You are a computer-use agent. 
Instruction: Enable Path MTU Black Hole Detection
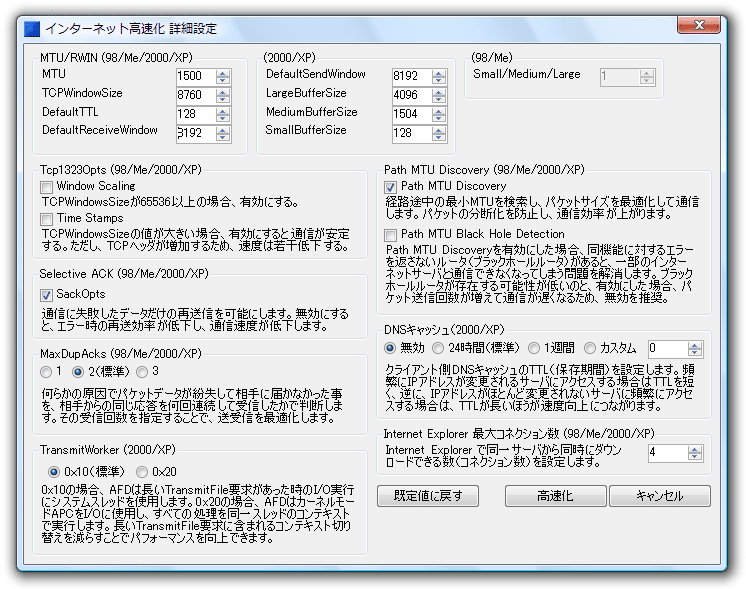click(390, 235)
